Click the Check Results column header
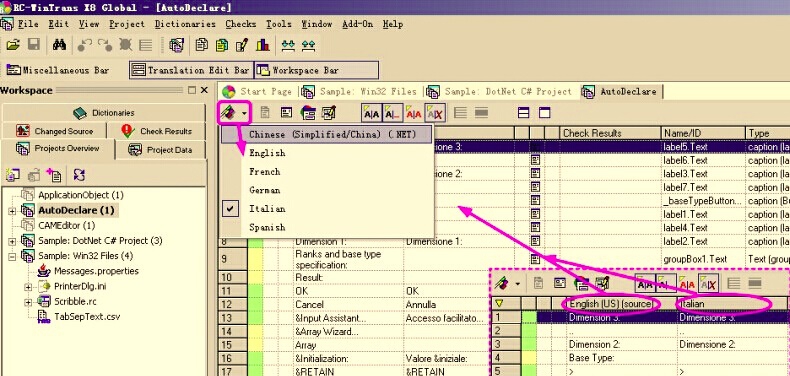The image size is (790, 376). point(610,133)
